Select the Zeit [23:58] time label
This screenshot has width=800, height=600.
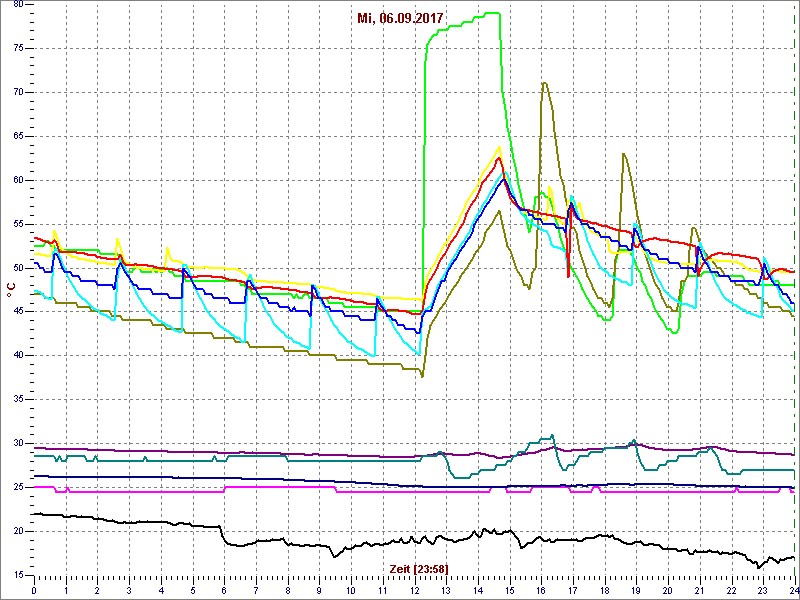click(419, 568)
